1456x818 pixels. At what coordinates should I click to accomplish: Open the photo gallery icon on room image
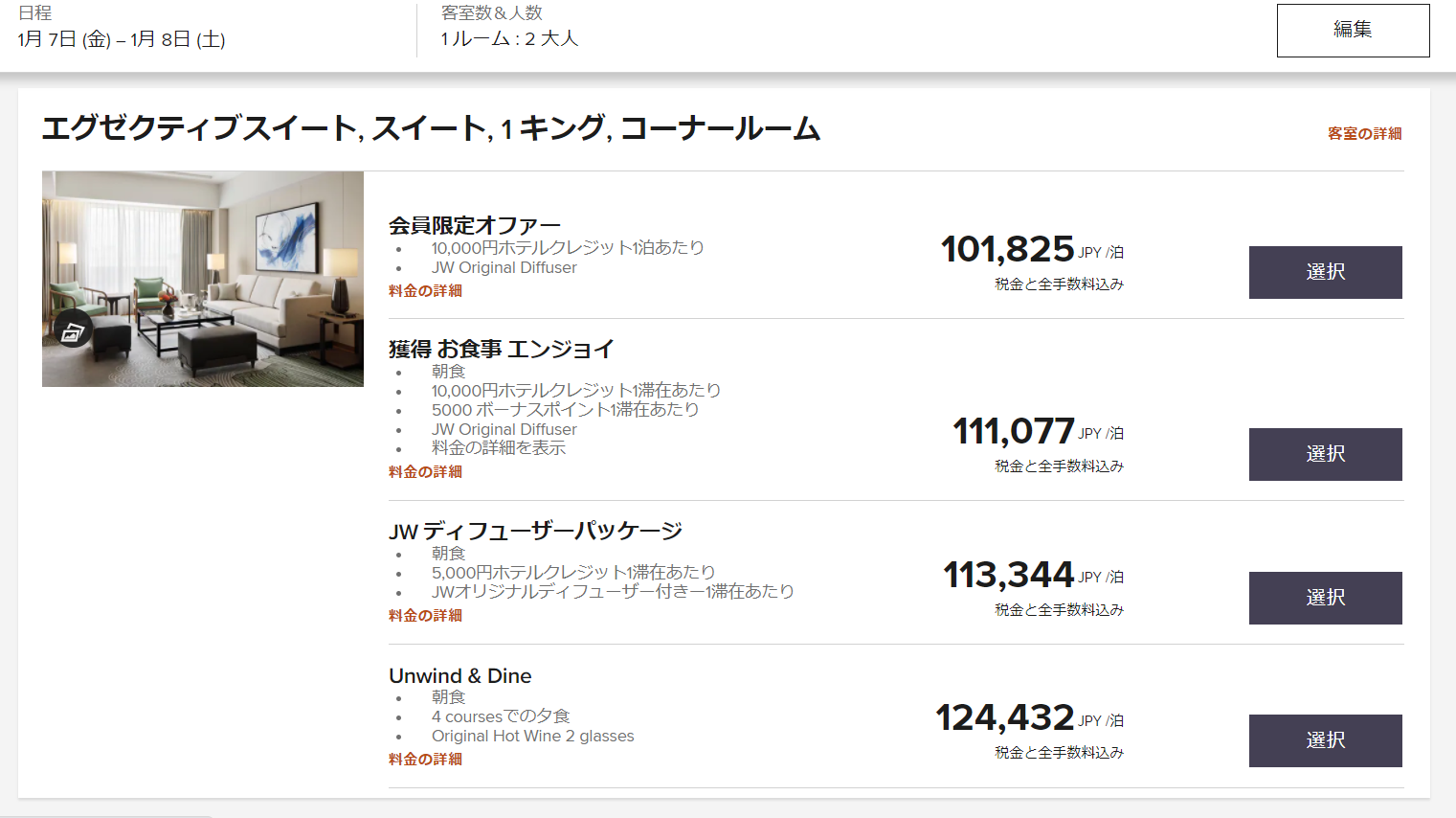(73, 331)
